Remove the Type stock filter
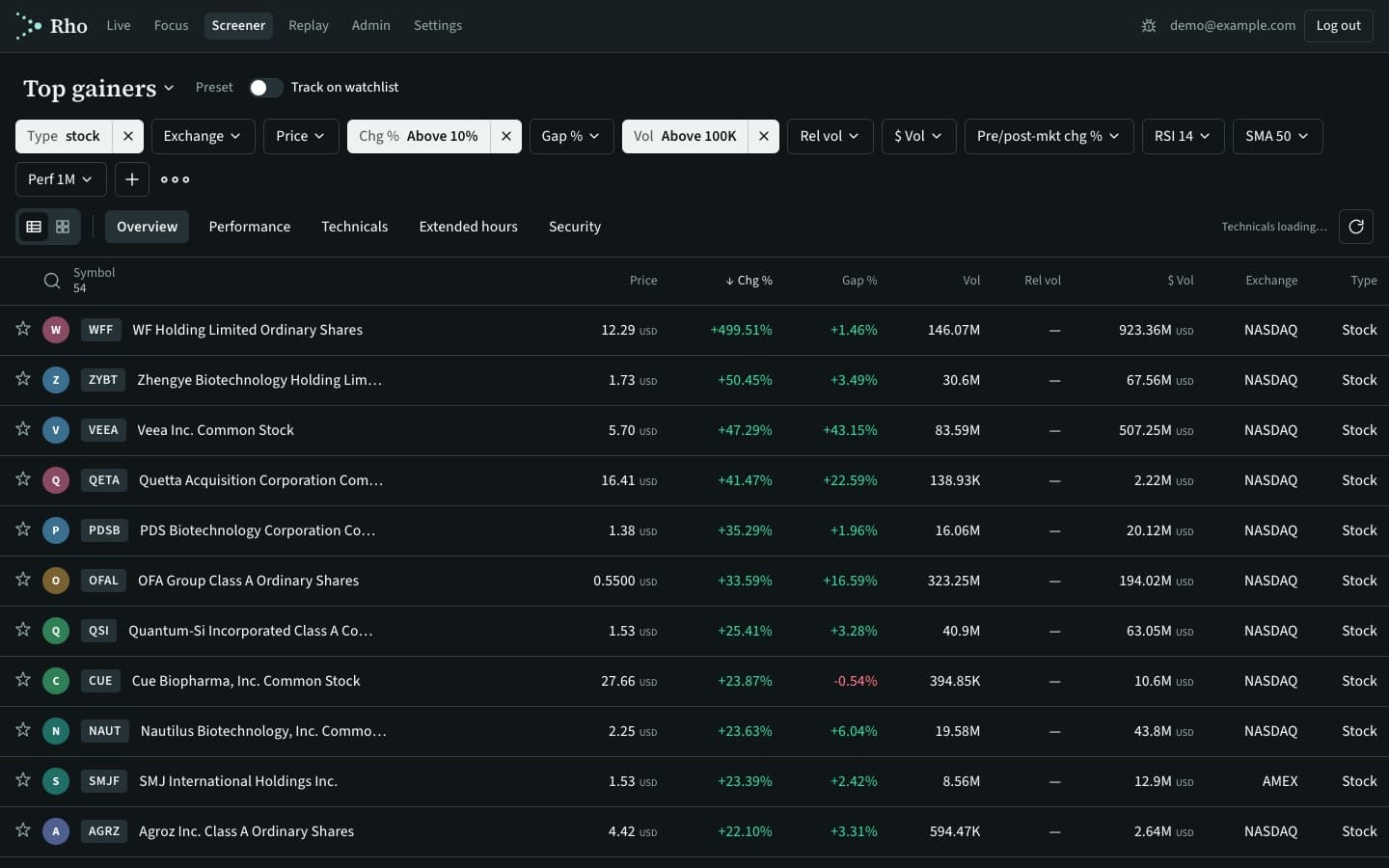This screenshot has width=1389, height=868. coord(128,136)
